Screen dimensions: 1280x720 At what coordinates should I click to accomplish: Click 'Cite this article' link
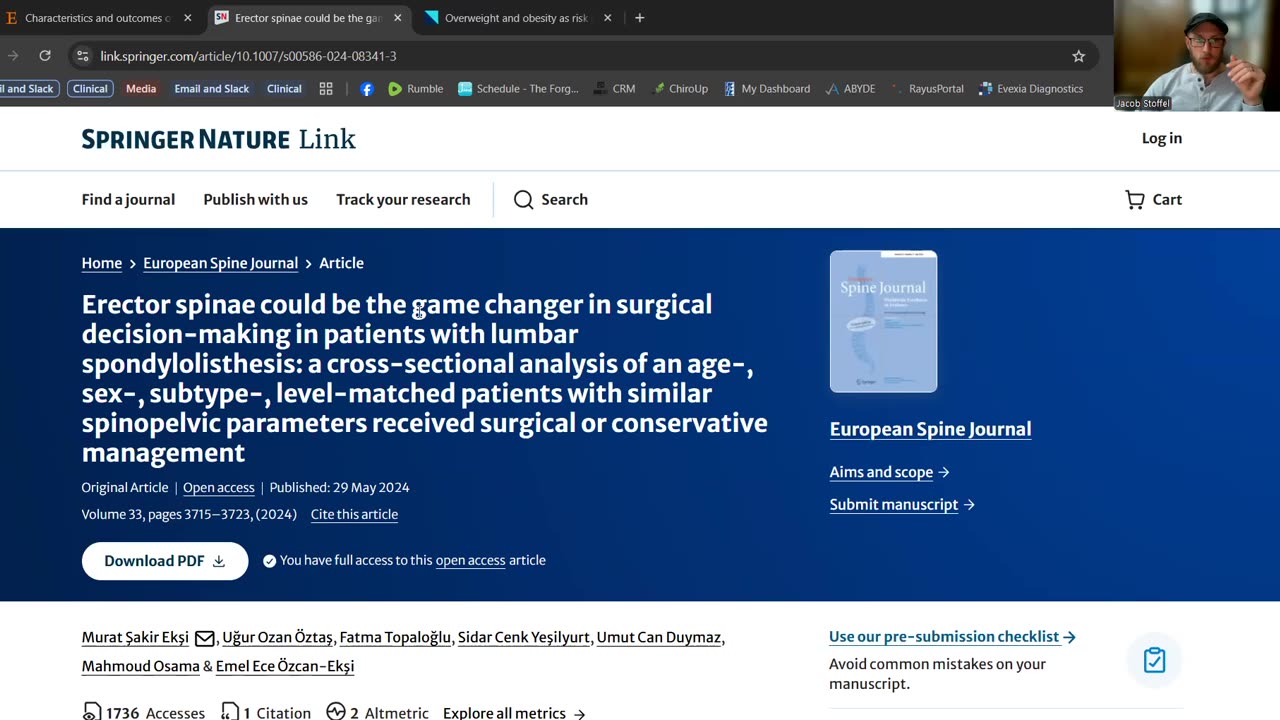point(354,514)
